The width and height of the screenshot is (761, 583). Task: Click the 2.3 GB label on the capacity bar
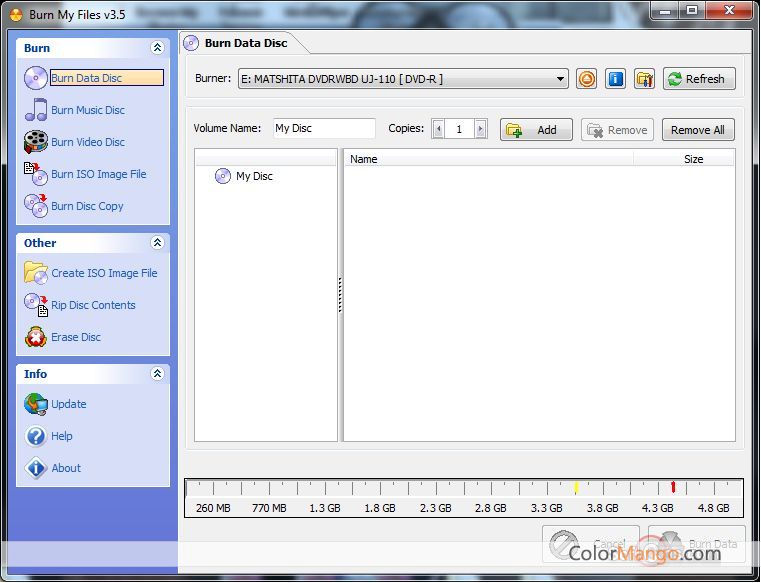pos(435,508)
